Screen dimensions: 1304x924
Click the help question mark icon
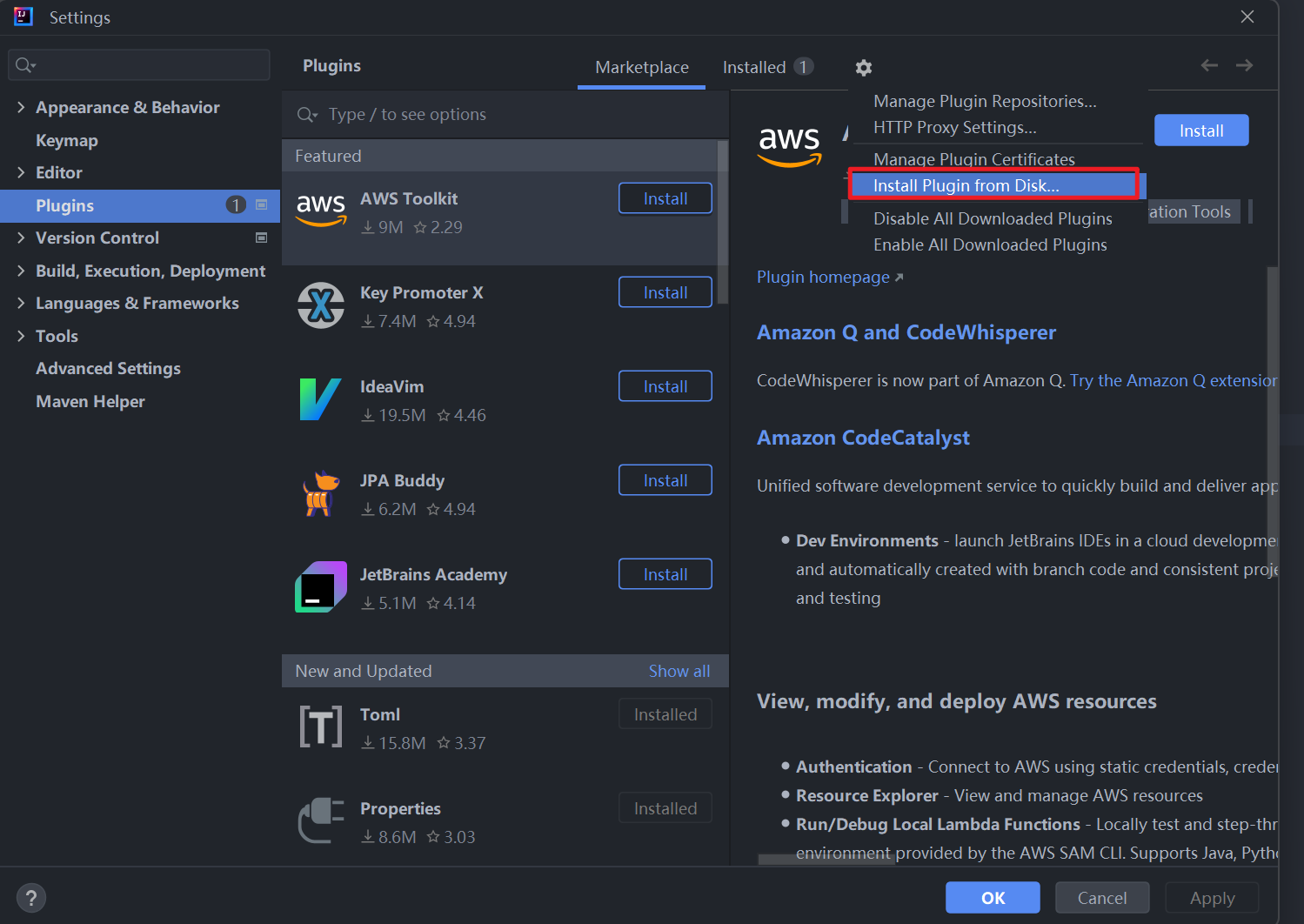tap(30, 898)
